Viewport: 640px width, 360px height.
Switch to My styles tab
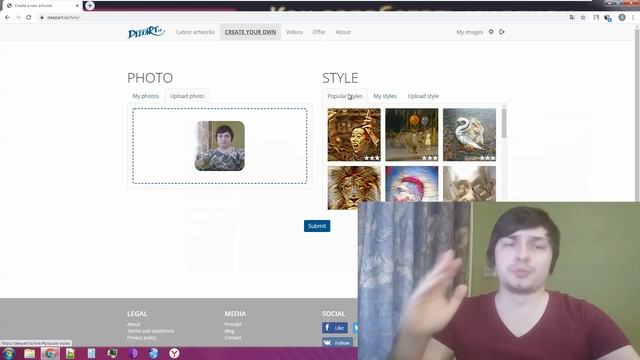click(x=385, y=96)
